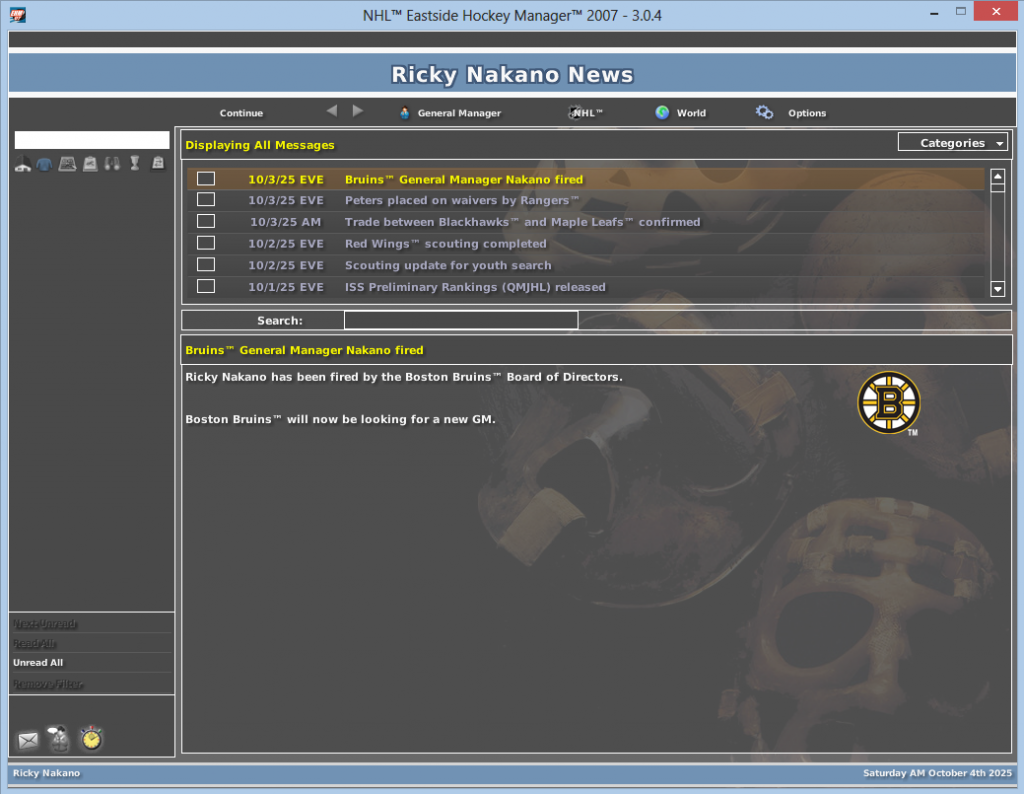The image size is (1024, 794).
Task: Click the General Manager figure icon
Action: pyautogui.click(x=405, y=113)
